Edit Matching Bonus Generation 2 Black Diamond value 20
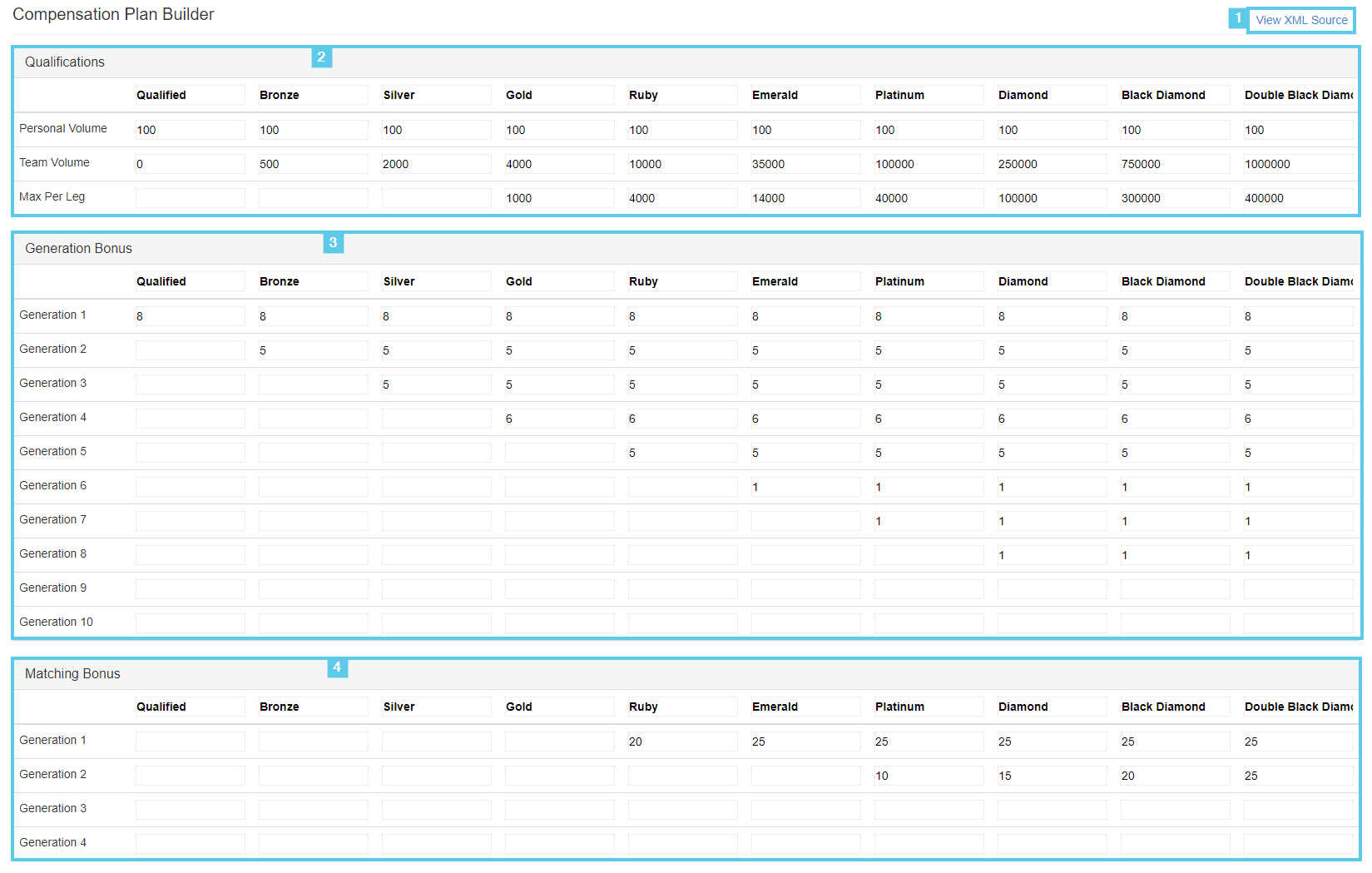The height and width of the screenshot is (873, 1372). [1176, 776]
